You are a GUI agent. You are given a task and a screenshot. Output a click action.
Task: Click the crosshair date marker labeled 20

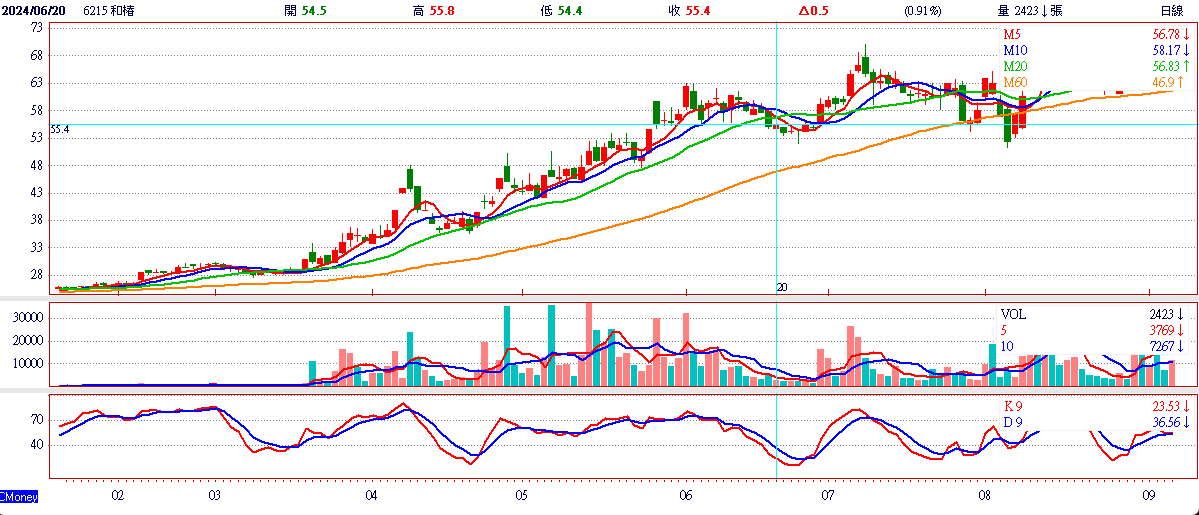pyautogui.click(x=781, y=287)
